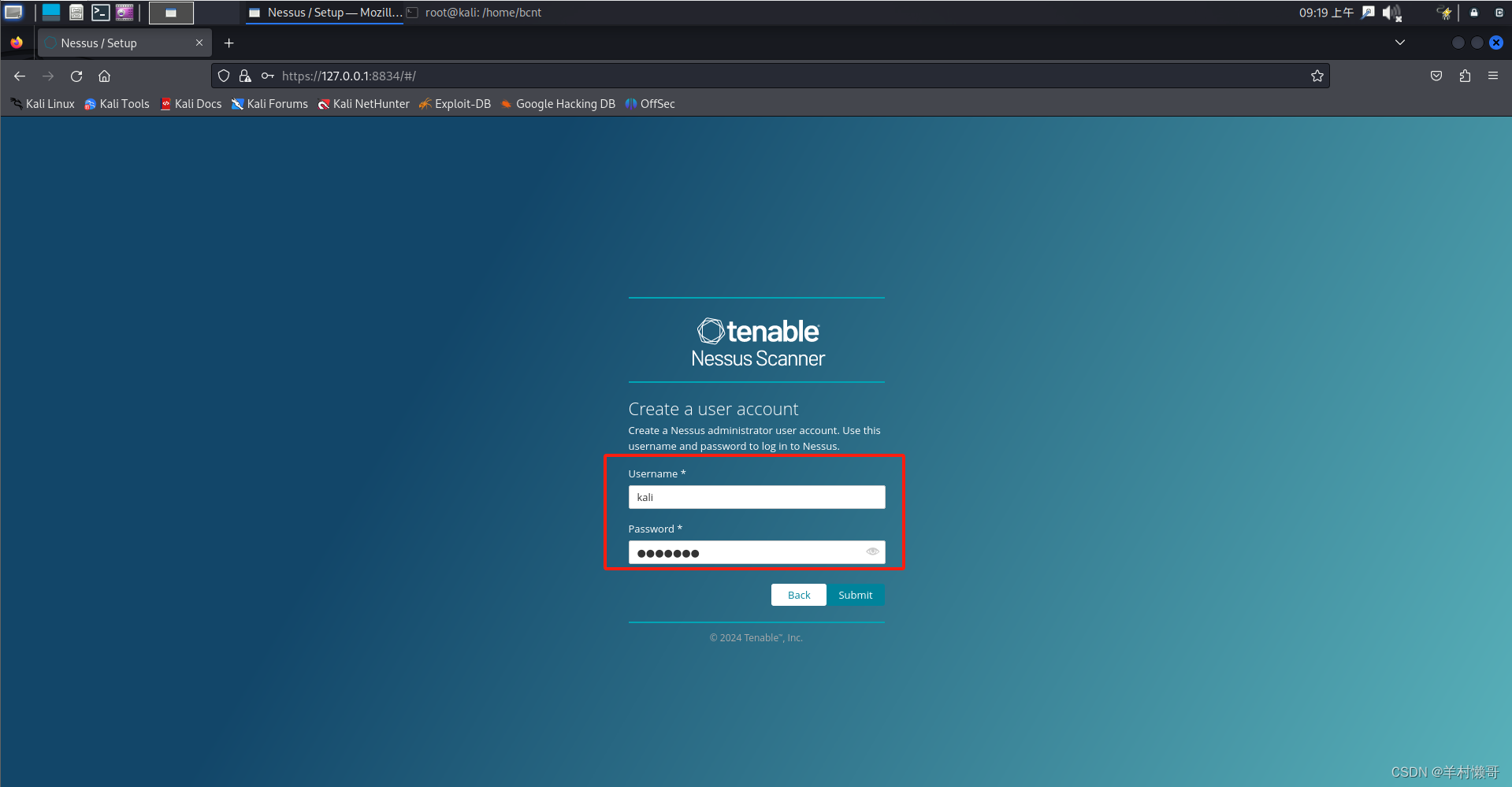Viewport: 1512px width, 787px height.
Task: Open the extensions puzzle icon
Action: tap(1465, 76)
